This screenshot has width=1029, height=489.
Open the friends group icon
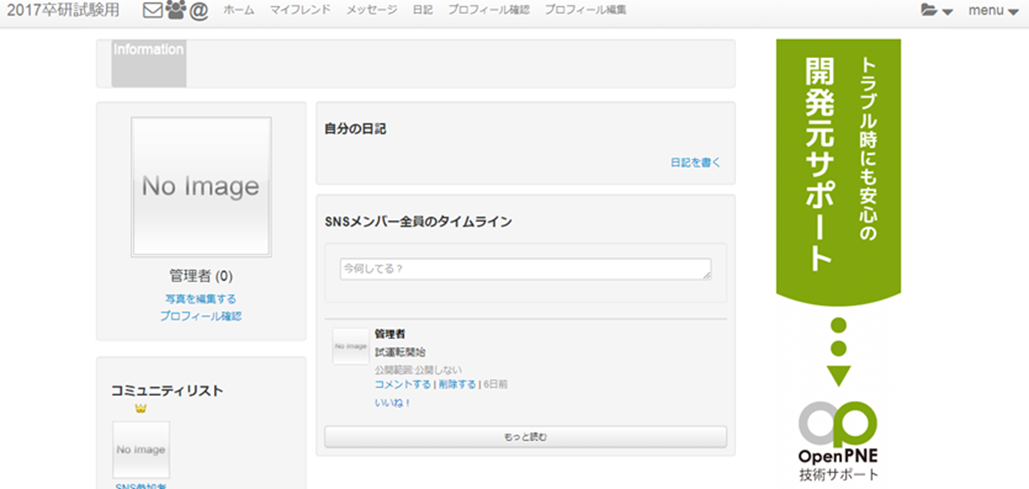point(176,11)
